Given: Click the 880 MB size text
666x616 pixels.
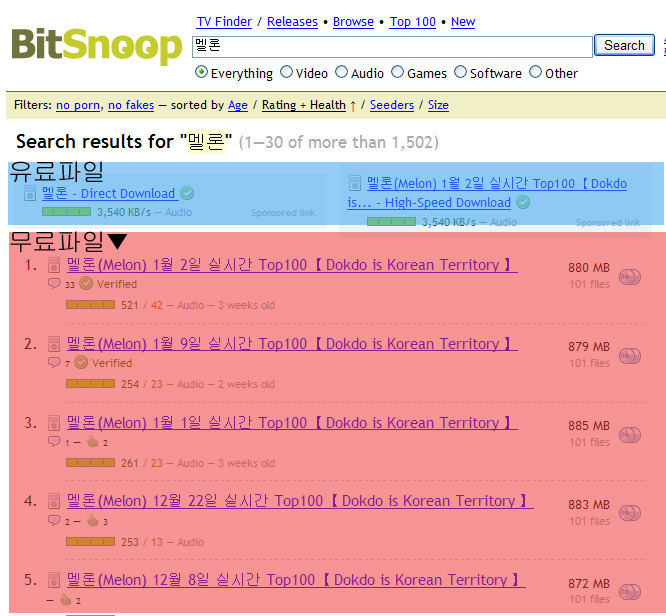Looking at the screenshot, I should tap(589, 268).
